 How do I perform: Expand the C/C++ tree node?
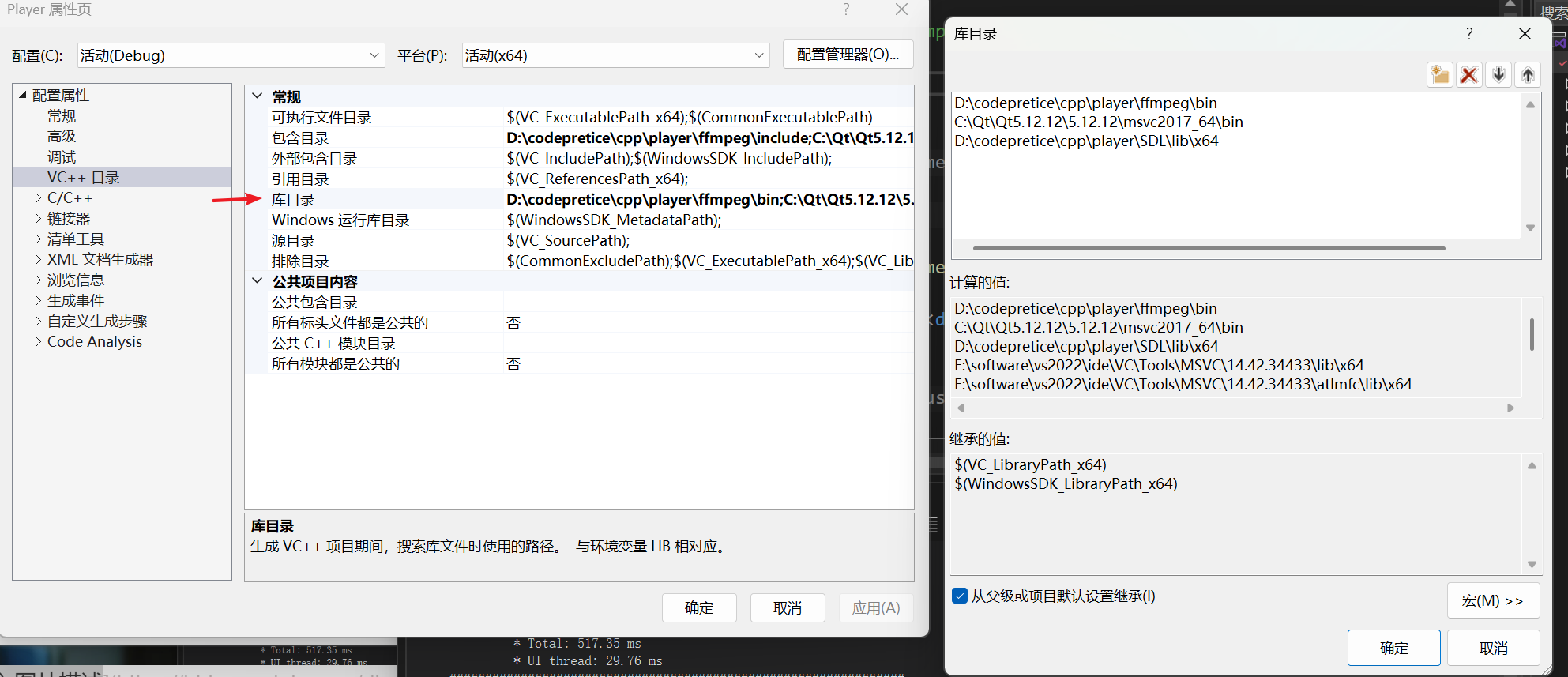coord(37,197)
